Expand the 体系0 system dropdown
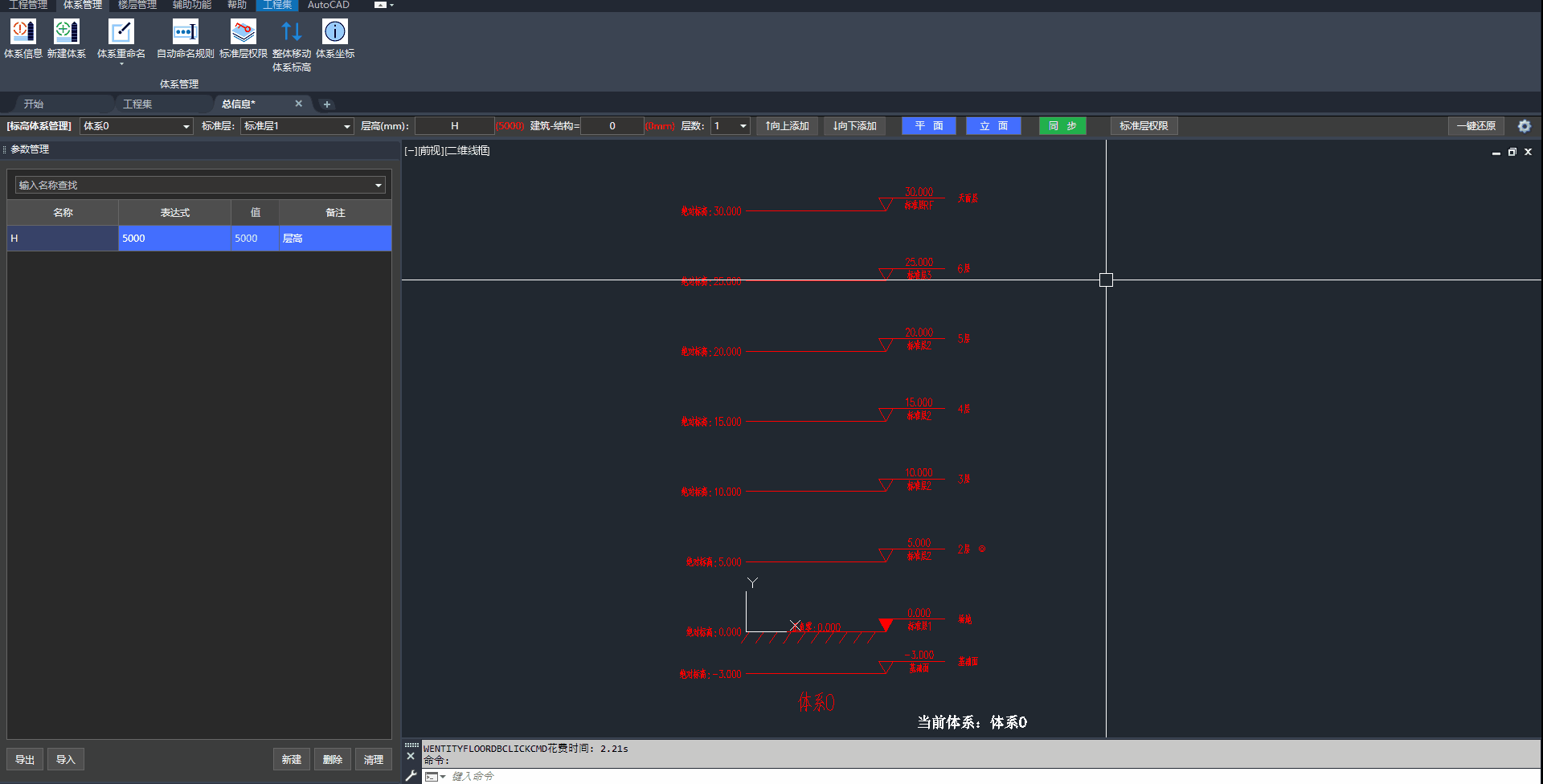This screenshot has height=784, width=1543. tap(186, 126)
